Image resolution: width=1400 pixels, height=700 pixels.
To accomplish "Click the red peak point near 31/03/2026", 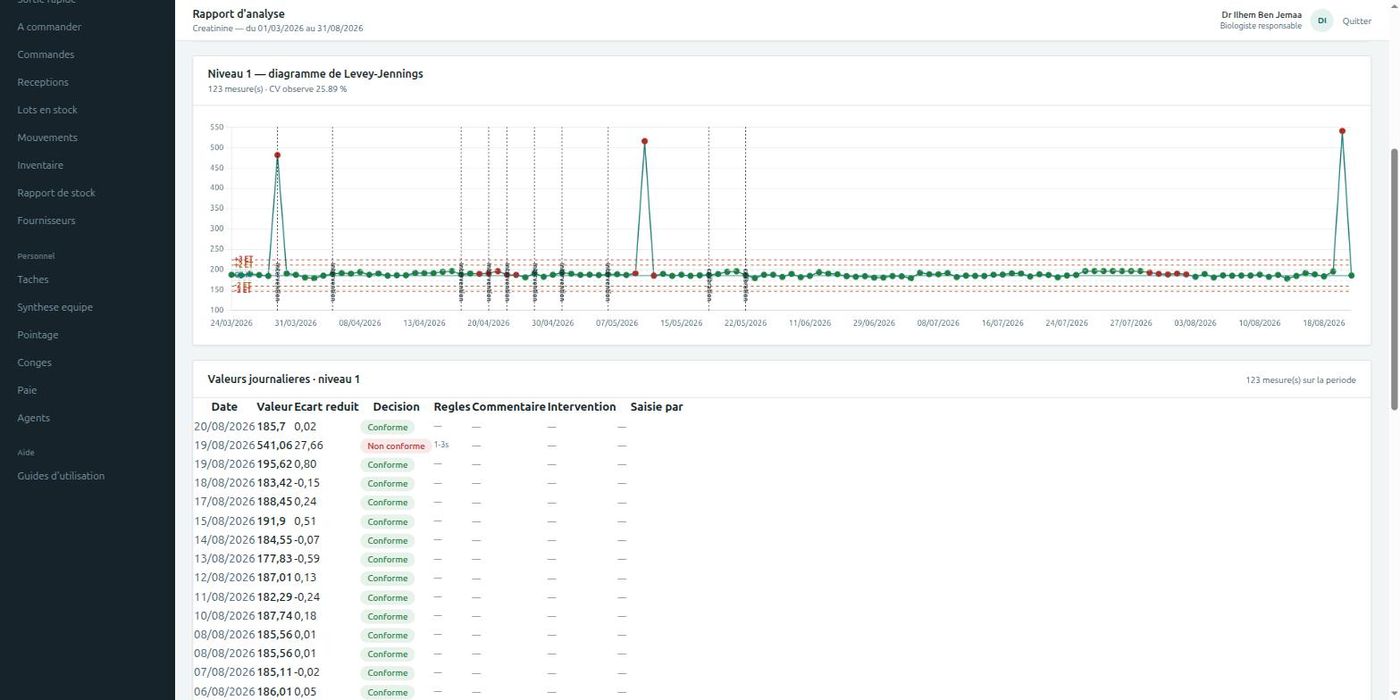I will tap(277, 155).
